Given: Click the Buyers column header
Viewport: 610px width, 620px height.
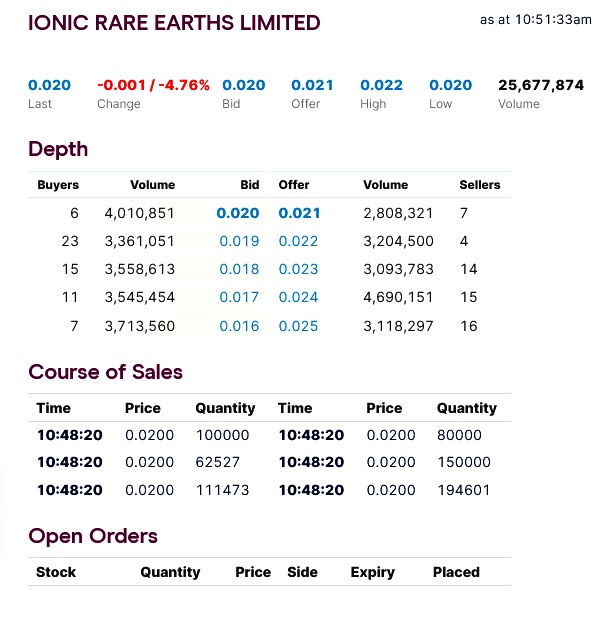Looking at the screenshot, I should click(x=58, y=185).
